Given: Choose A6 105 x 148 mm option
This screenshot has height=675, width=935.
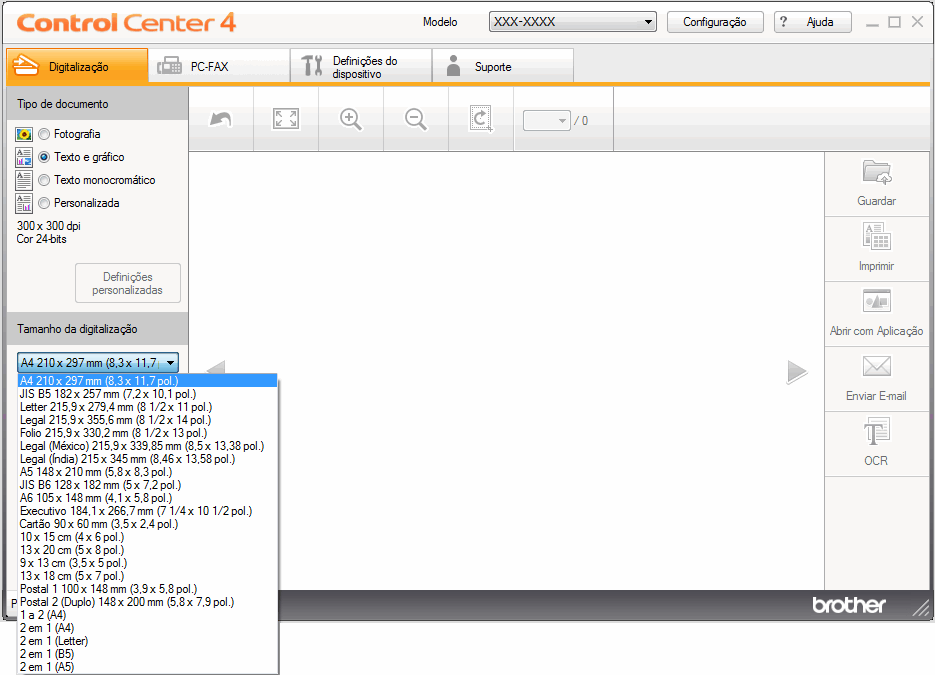Looking at the screenshot, I should [x=148, y=498].
